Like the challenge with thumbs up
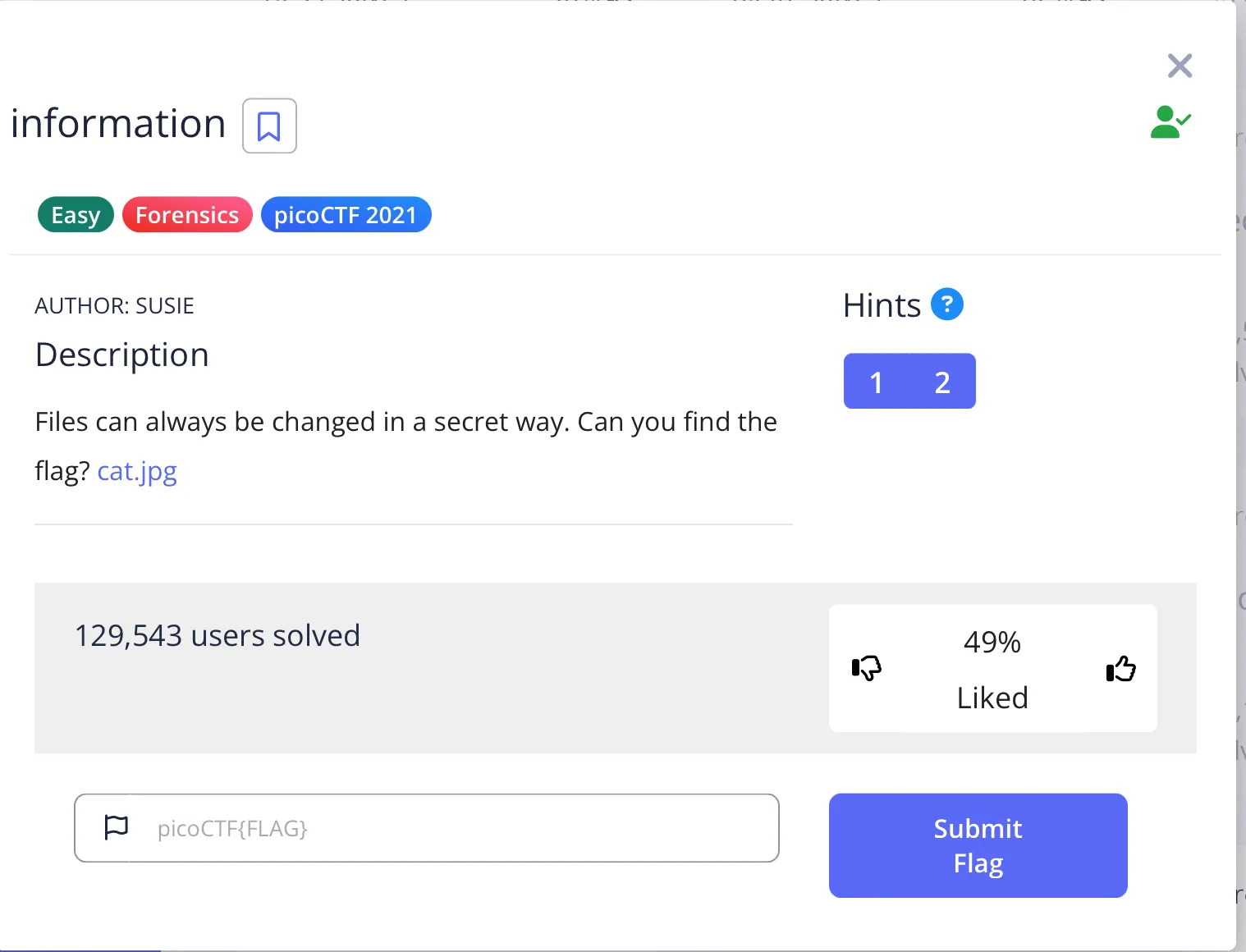 pos(1120,669)
